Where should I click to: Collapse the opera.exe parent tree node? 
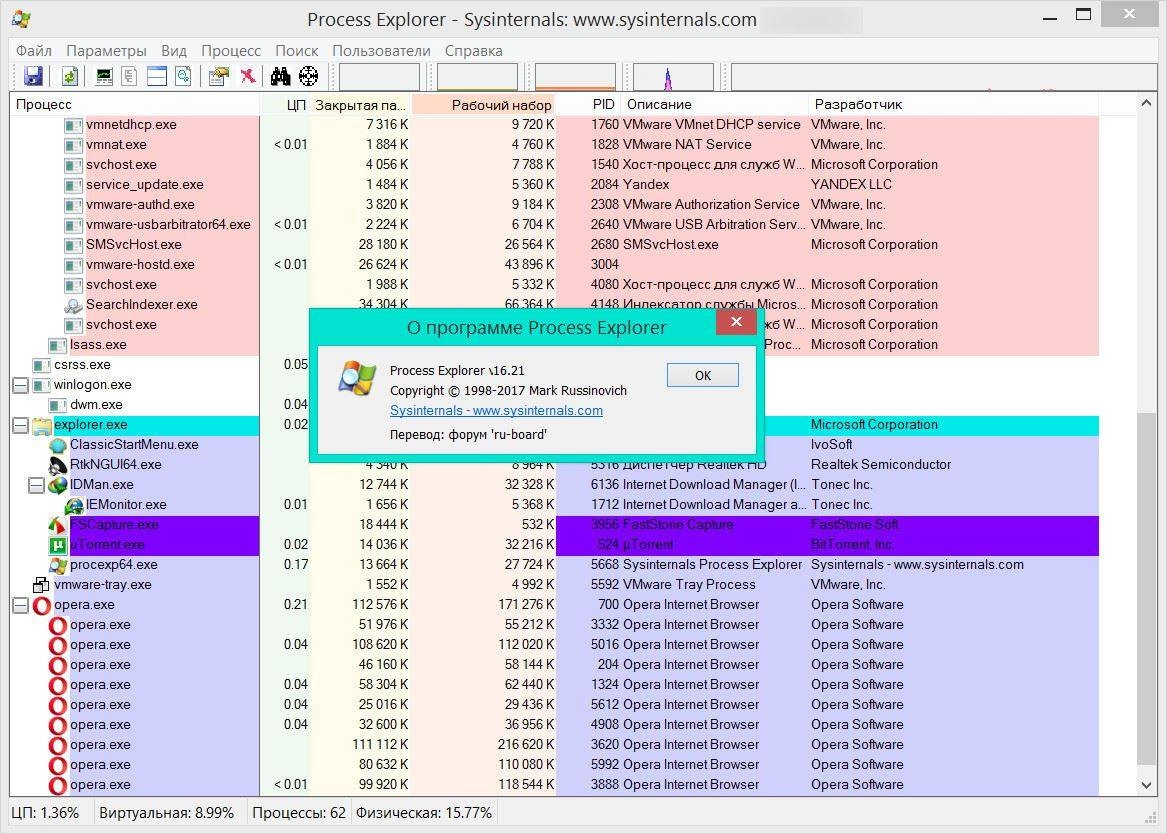[x=20, y=606]
